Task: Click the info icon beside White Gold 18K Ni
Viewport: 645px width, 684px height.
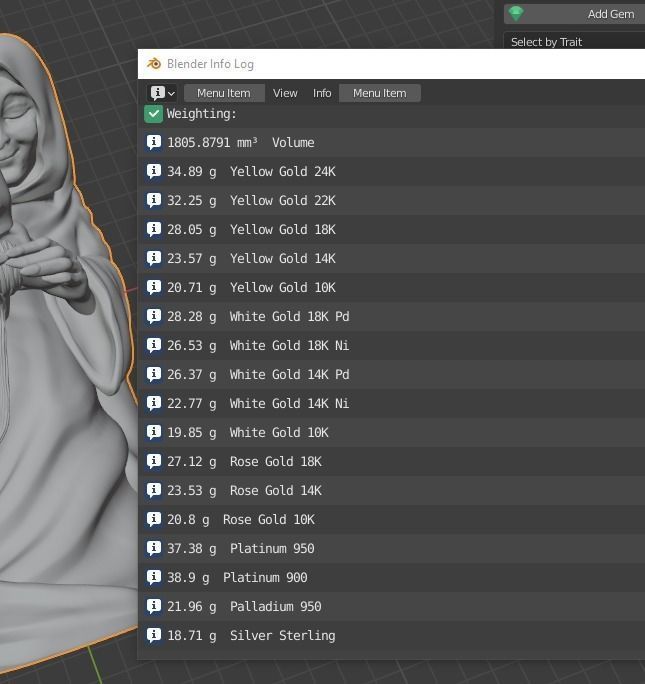Action: click(154, 345)
